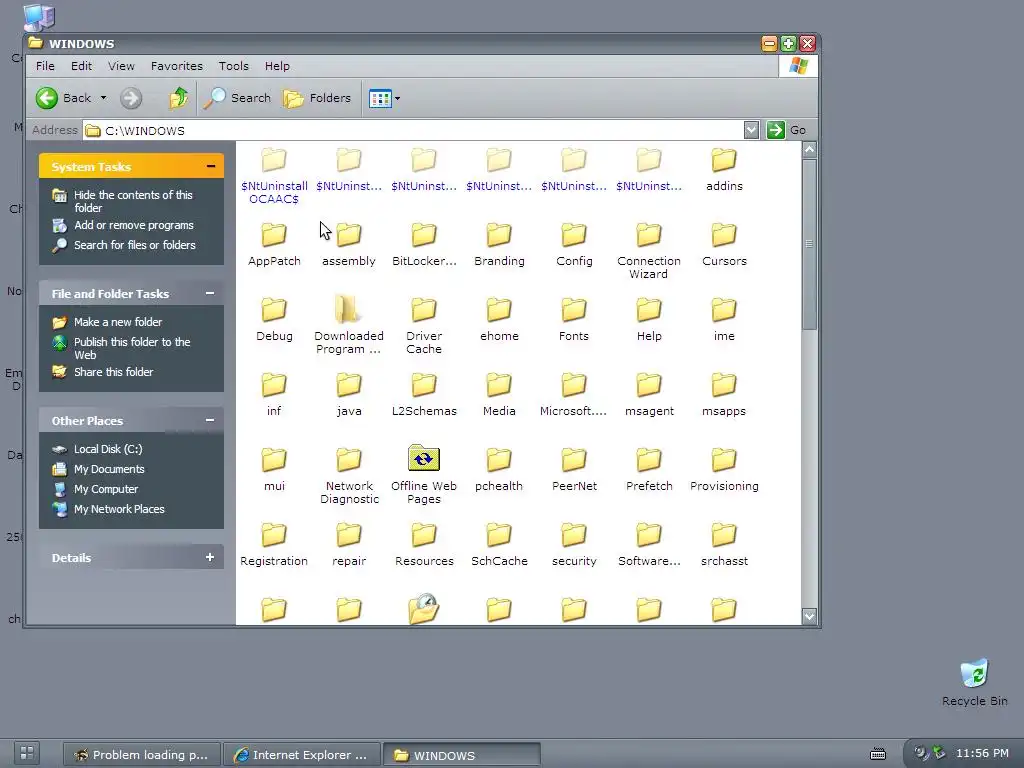Select the Media folder icon
The height and width of the screenshot is (768, 1024).
[499, 385]
